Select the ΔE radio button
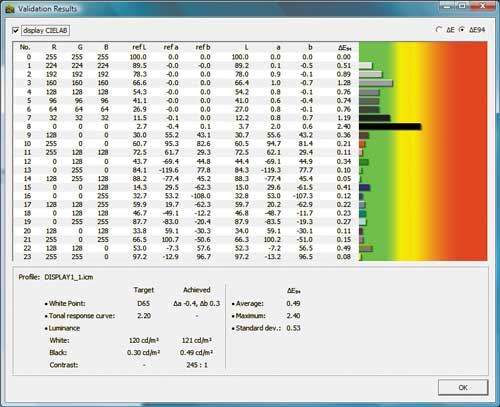This screenshot has height=407, width=500. tap(439, 30)
